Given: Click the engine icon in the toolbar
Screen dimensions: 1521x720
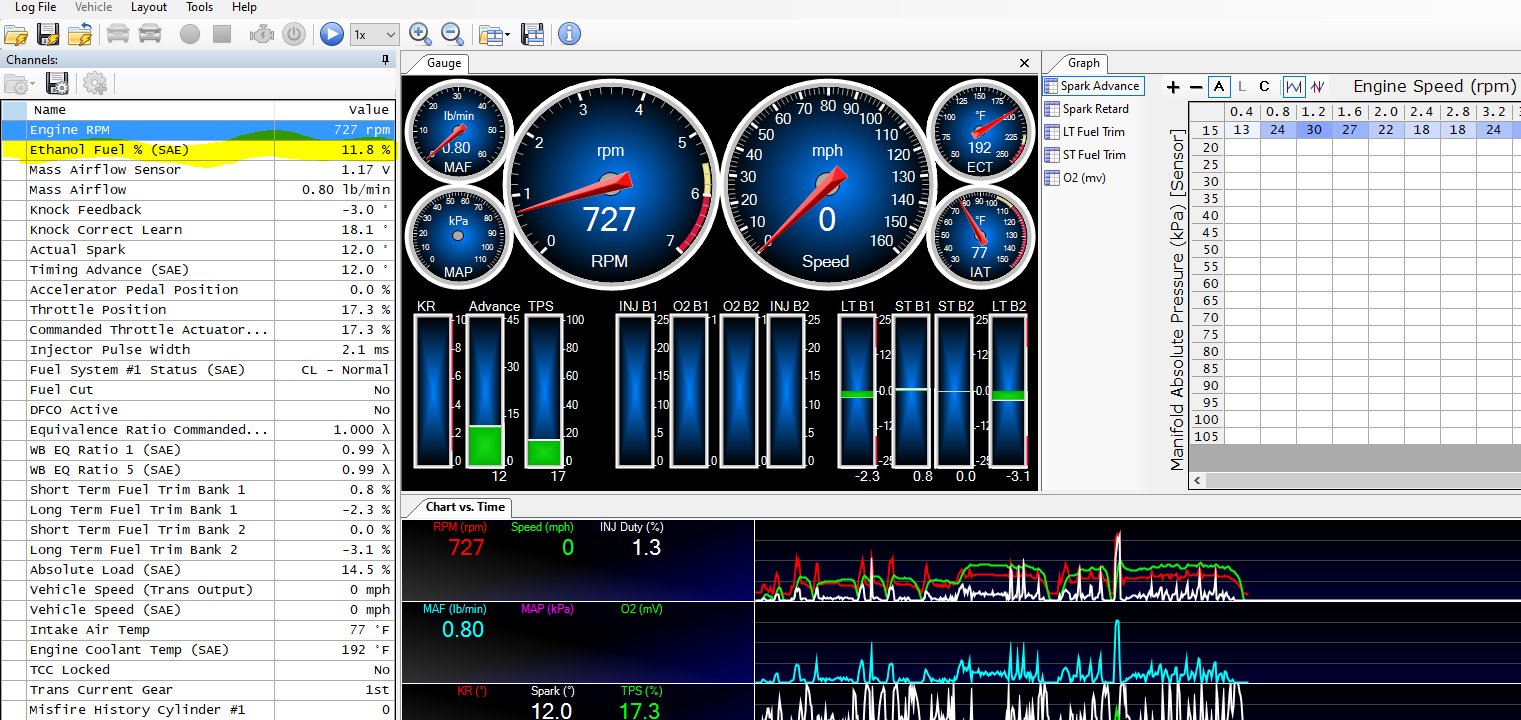Looking at the screenshot, I should (x=261, y=34).
